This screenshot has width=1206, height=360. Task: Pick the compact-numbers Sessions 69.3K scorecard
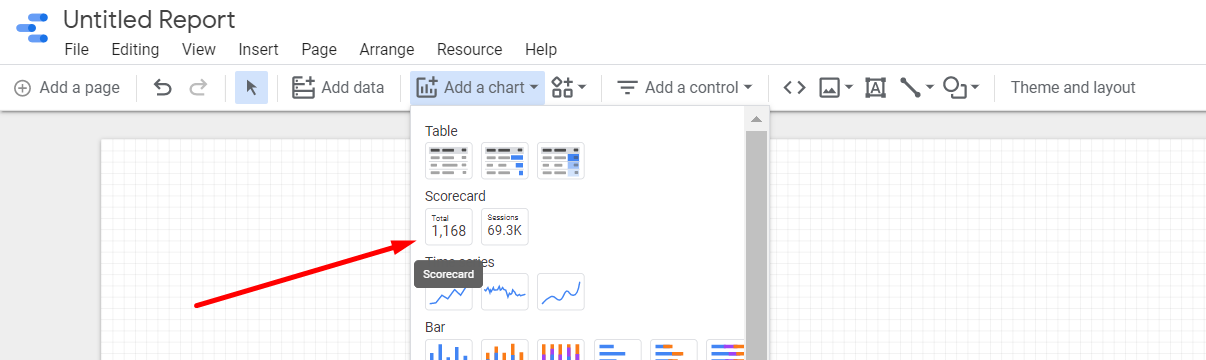click(505, 226)
